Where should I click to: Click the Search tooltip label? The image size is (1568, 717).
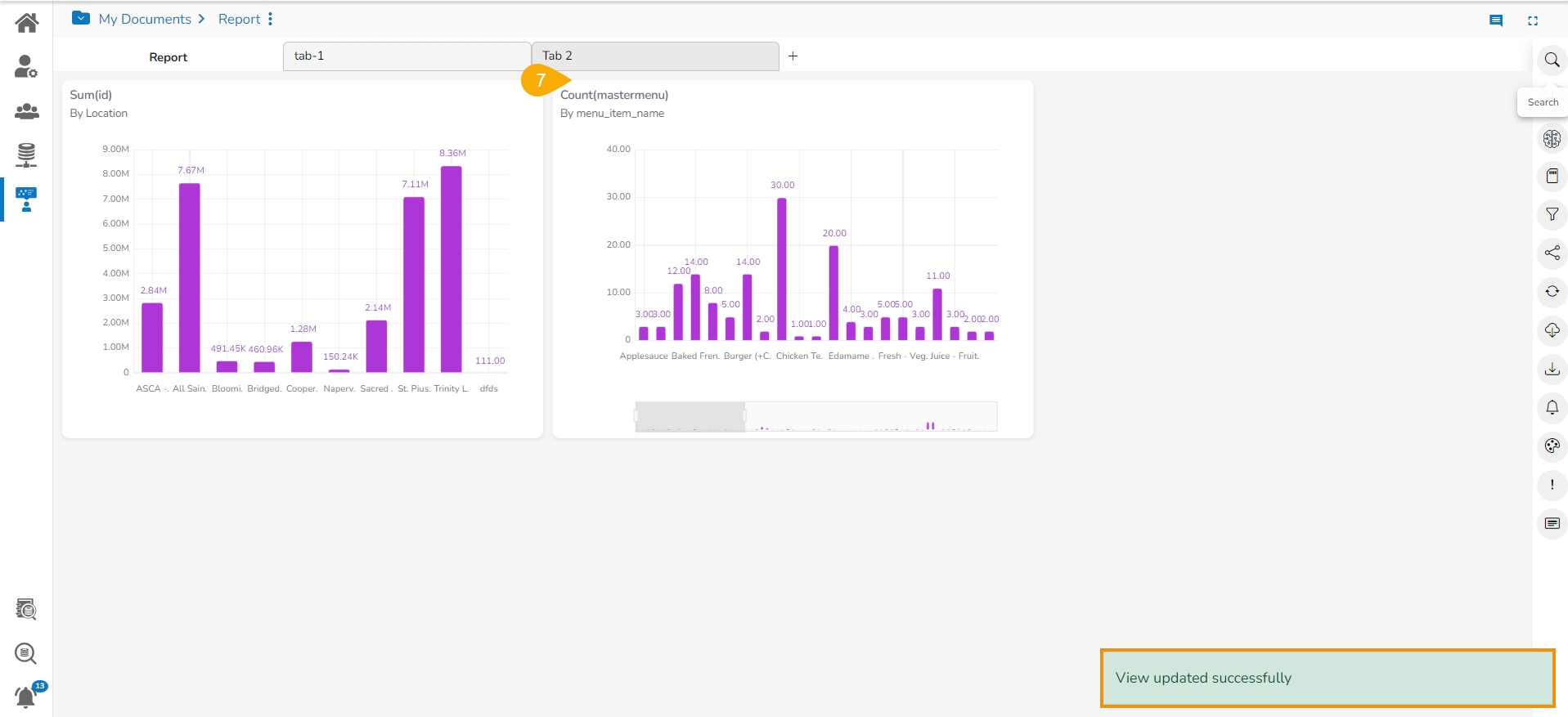coord(1543,102)
